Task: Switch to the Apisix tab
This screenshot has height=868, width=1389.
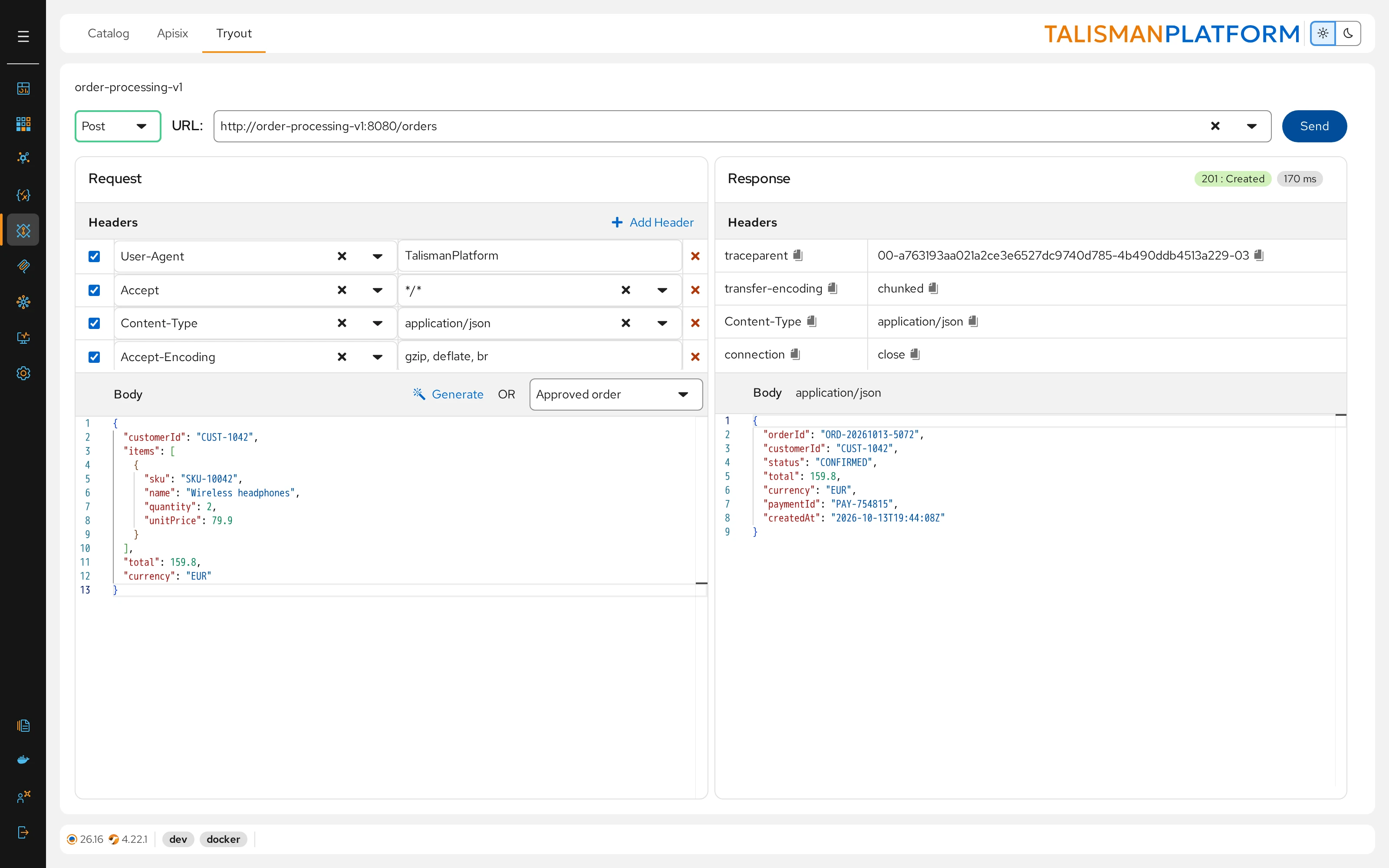Action: coord(172,33)
